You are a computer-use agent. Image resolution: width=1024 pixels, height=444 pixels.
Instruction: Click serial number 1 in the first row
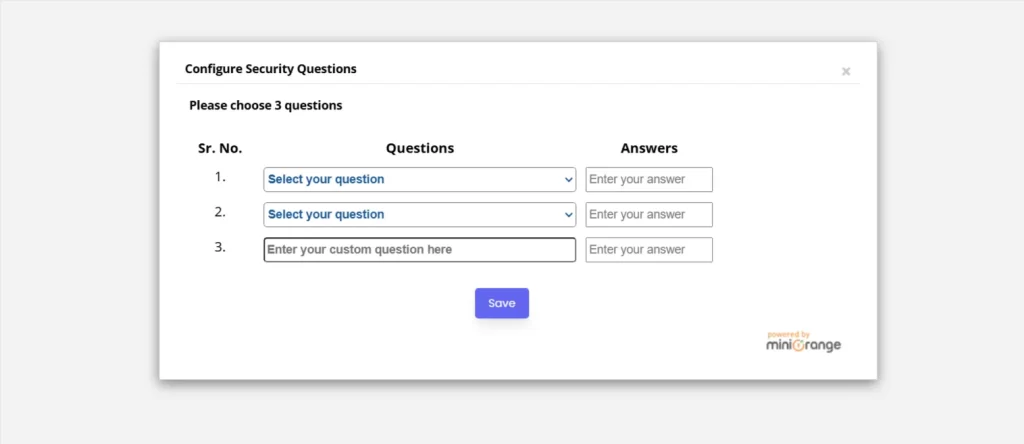click(220, 177)
